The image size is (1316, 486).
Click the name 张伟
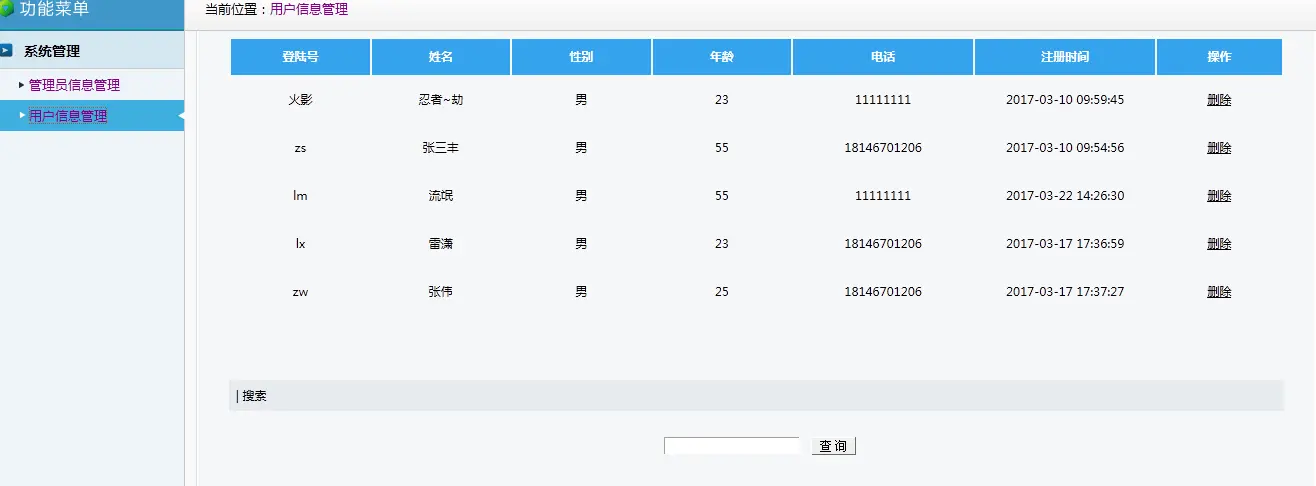pos(441,292)
